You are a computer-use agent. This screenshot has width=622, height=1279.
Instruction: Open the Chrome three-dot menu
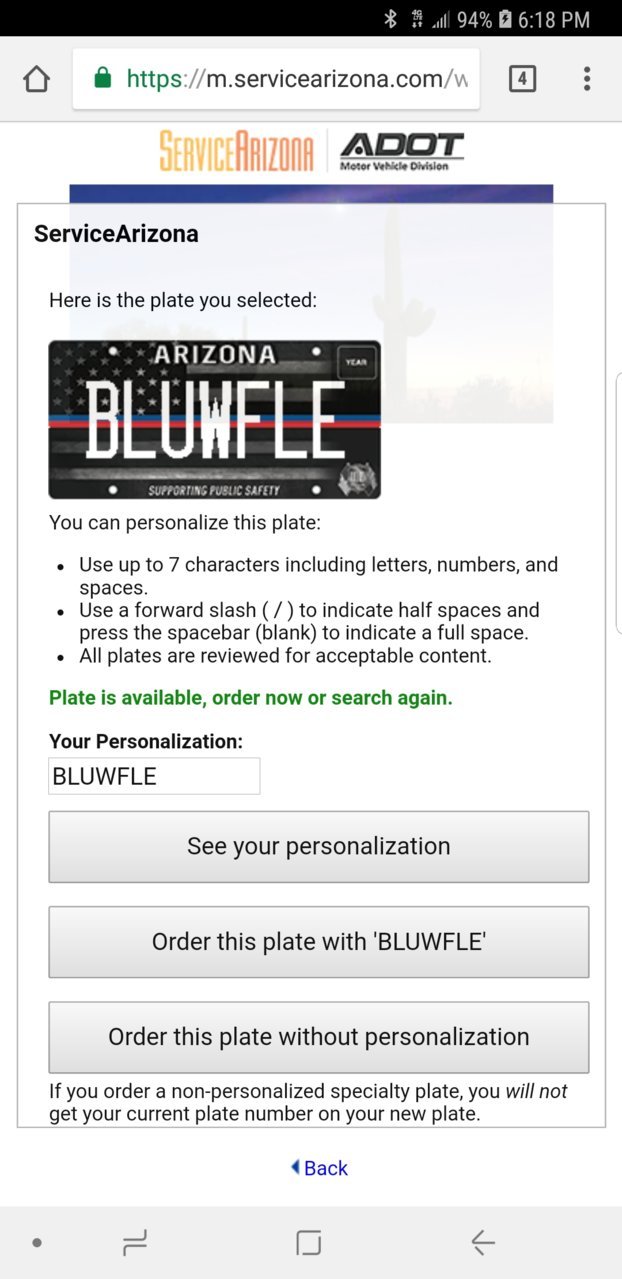tap(587, 79)
